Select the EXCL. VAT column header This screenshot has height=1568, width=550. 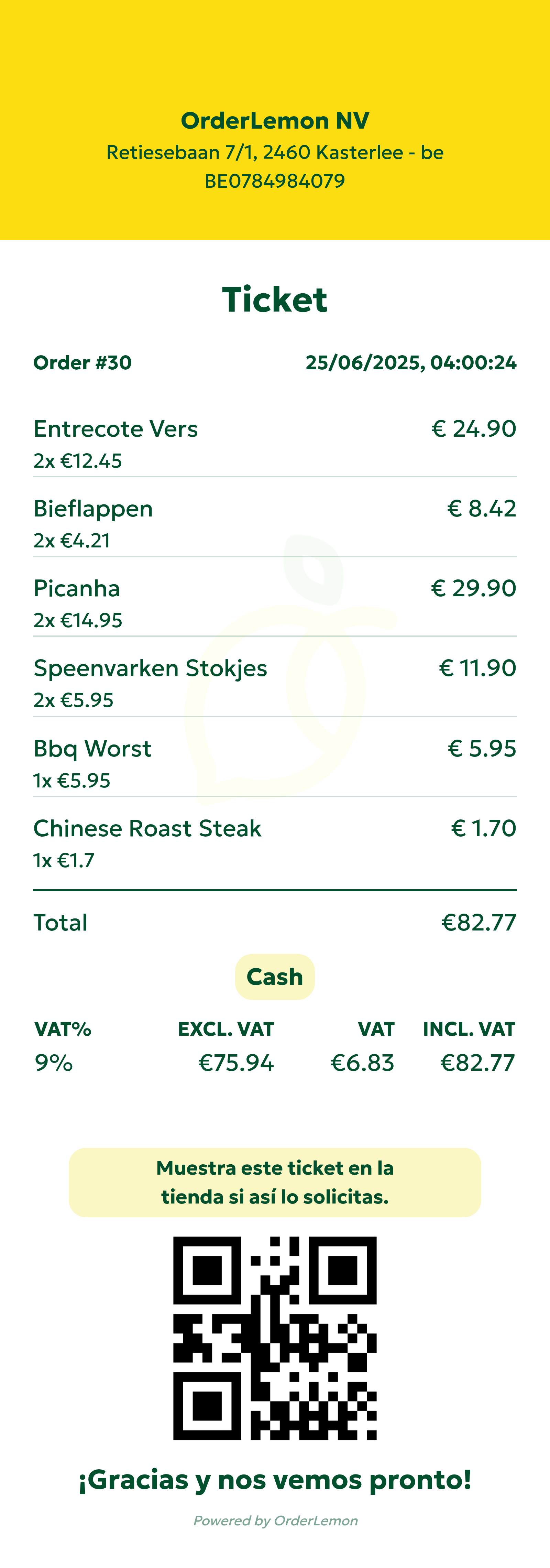pos(226,1029)
